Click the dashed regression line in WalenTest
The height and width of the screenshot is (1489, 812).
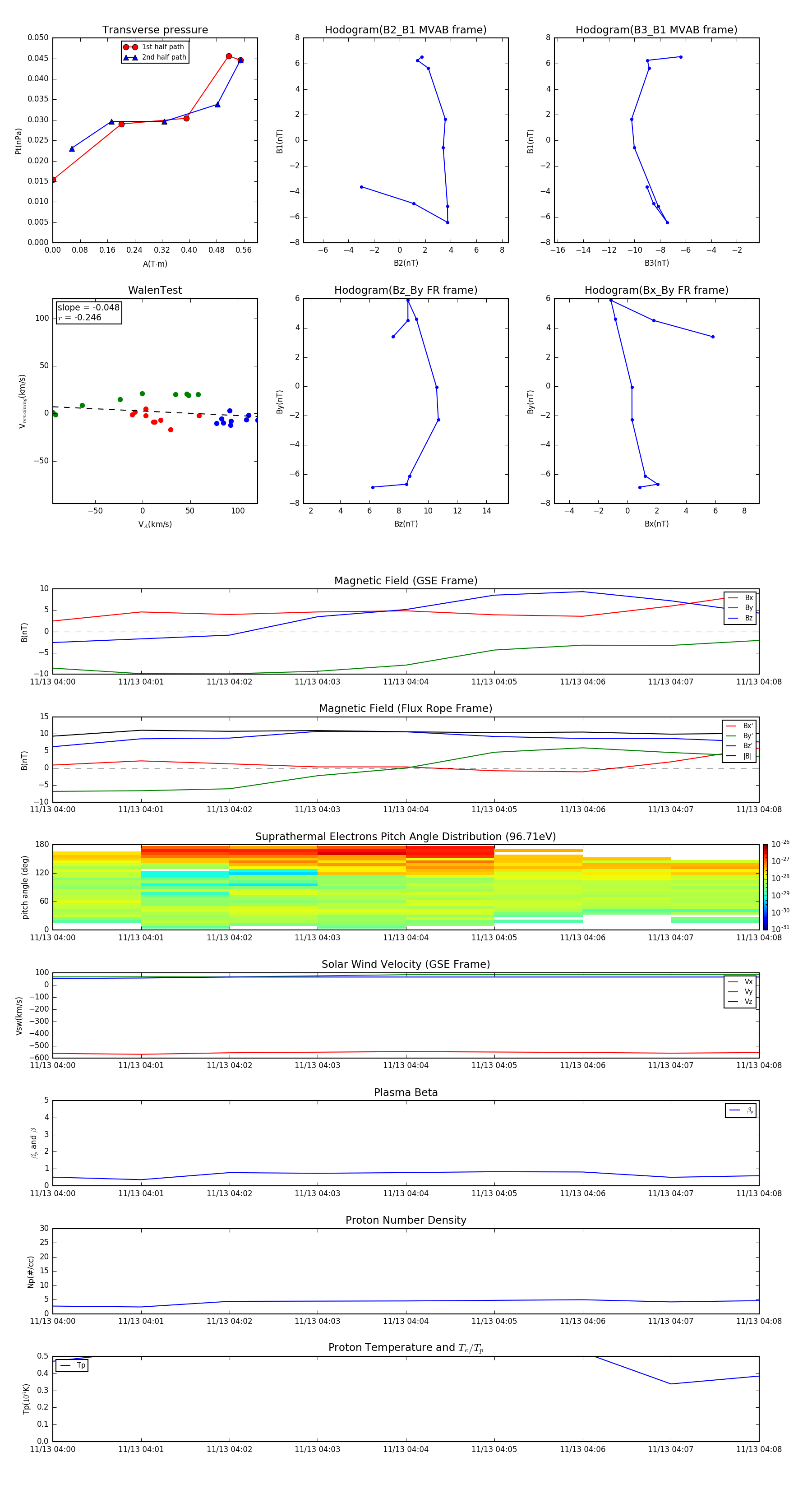pos(155,412)
